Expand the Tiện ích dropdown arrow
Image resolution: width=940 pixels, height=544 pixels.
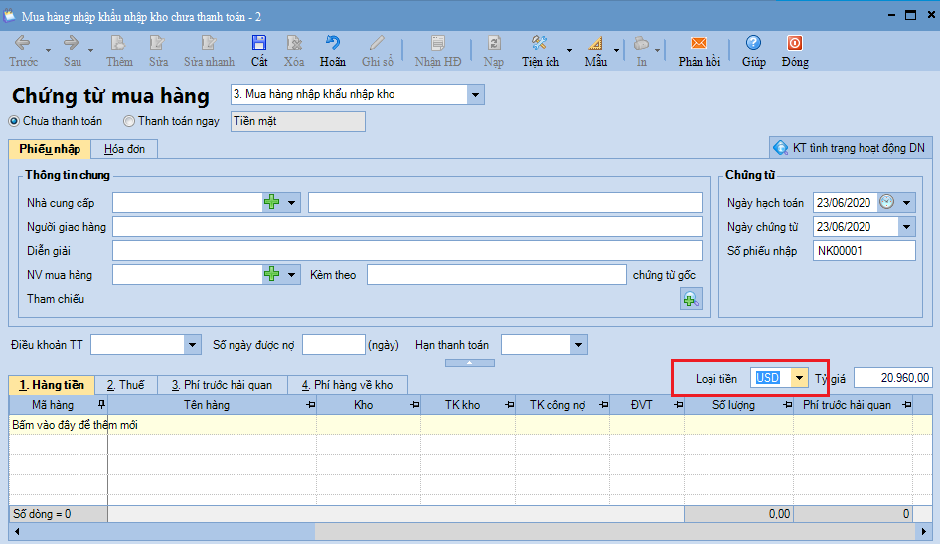(570, 50)
